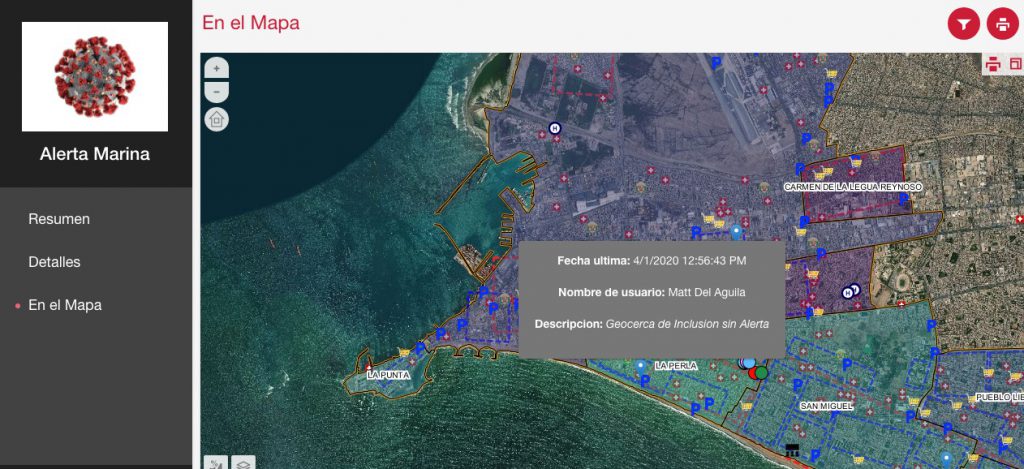
Task: Click the black building icon on the coast
Action: pyautogui.click(x=792, y=450)
